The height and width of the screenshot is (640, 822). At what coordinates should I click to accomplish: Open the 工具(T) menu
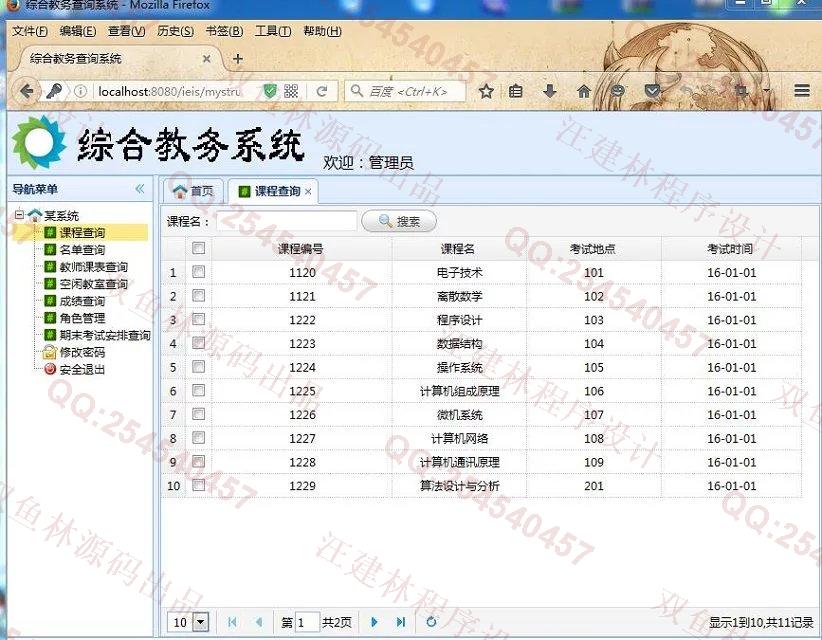(273, 31)
